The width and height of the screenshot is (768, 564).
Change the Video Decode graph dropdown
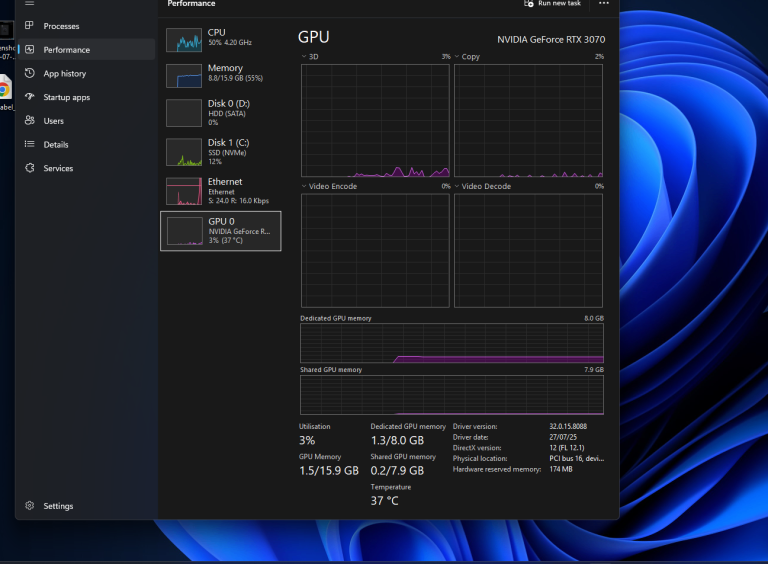coord(458,186)
